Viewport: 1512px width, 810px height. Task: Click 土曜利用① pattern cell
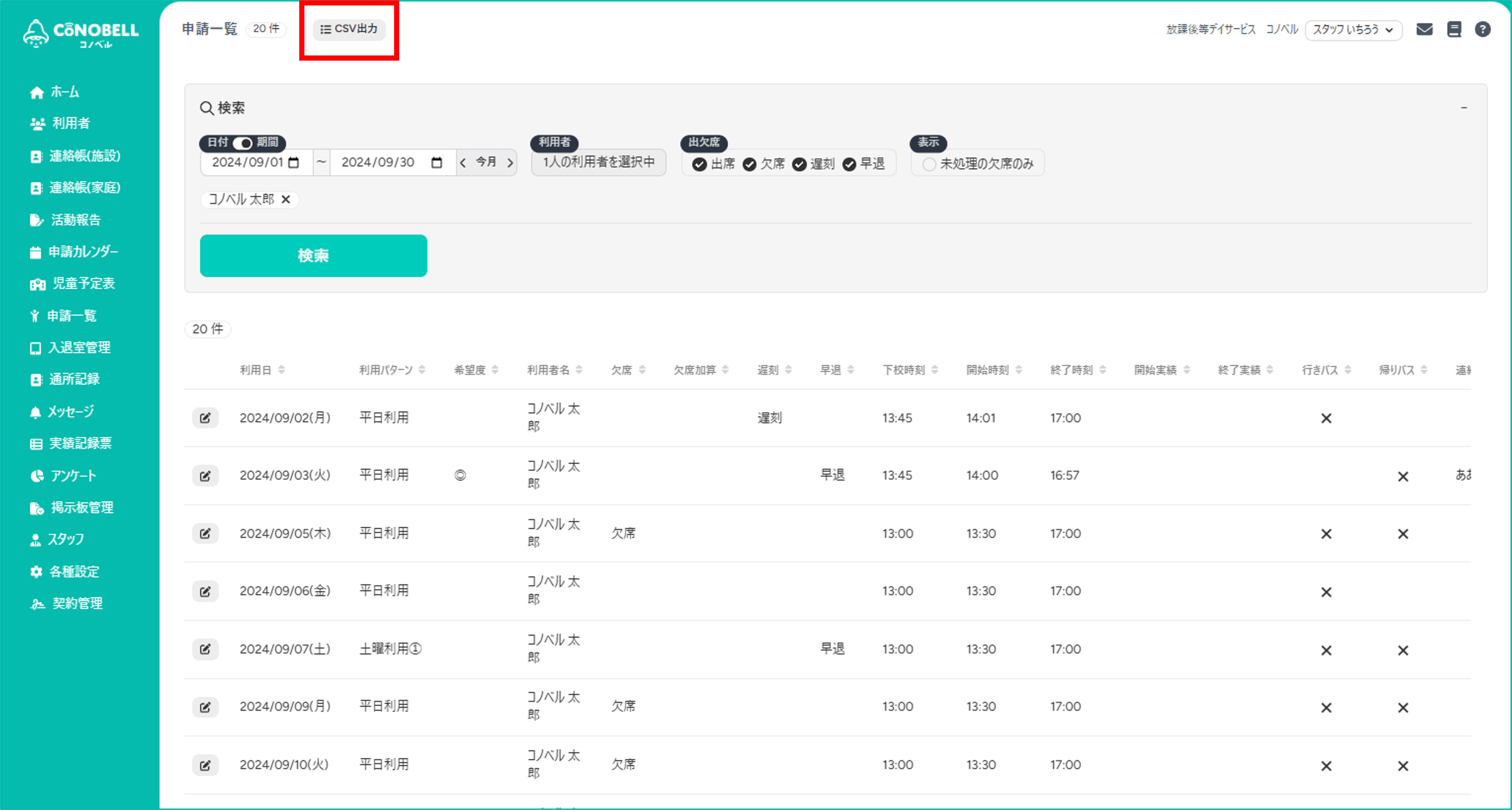click(390, 649)
